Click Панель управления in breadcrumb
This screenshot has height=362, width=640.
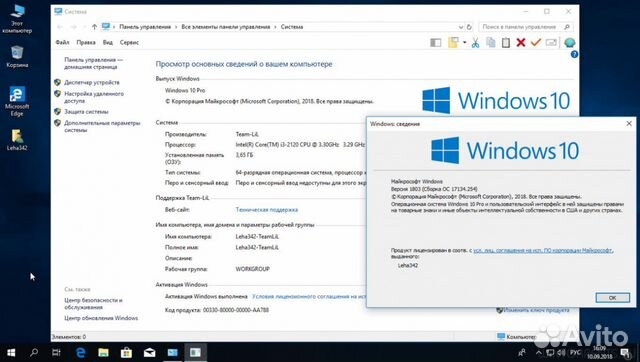tap(145, 27)
